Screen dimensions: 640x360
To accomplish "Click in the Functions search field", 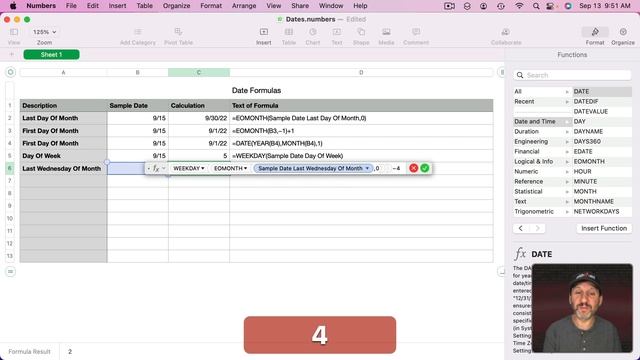I will coord(572,75).
